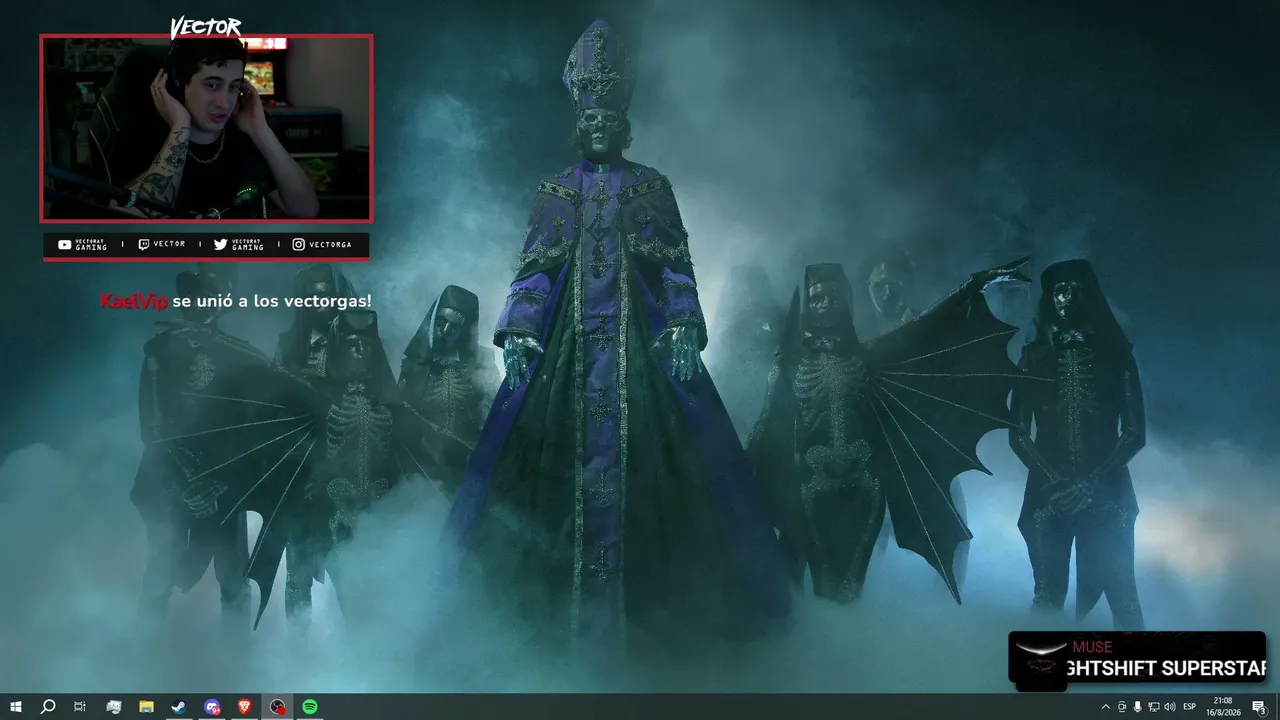Screen dimensions: 1280x720
Task: Click the YouTube icon in the social bar
Action: (x=65, y=244)
